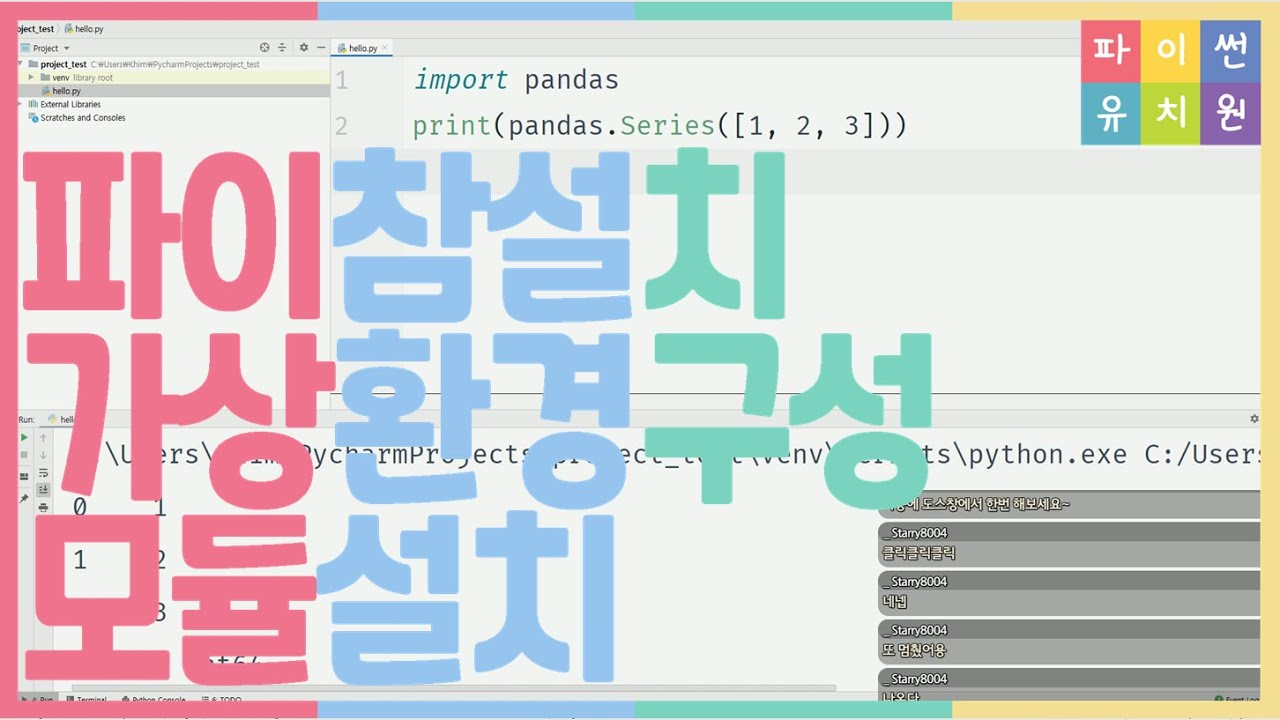Open the Python Console tab
The width and height of the screenshot is (1280, 720).
(x=153, y=700)
